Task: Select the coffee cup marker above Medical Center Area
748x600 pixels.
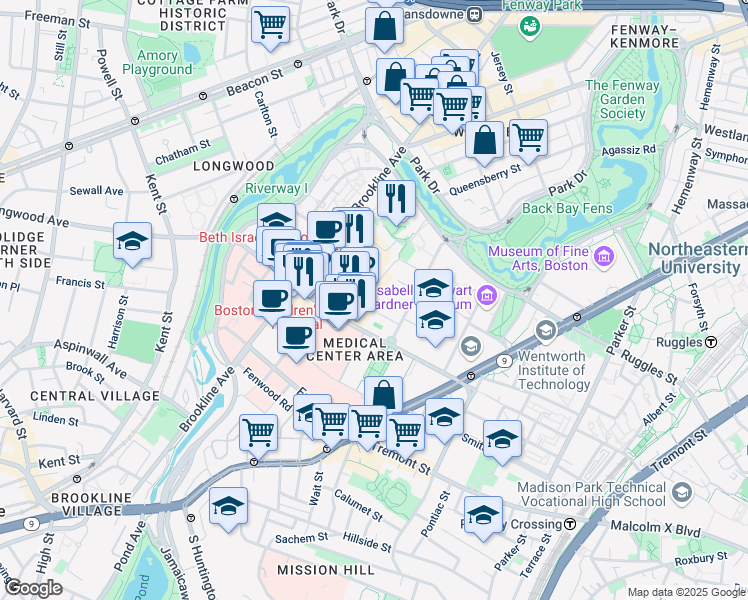Action: click(x=296, y=340)
